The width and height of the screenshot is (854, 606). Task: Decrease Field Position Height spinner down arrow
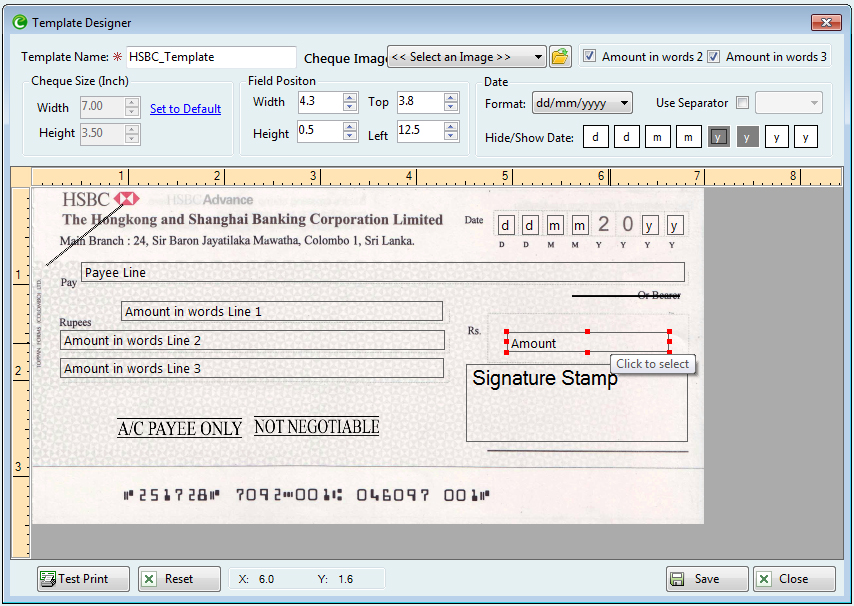(350, 136)
